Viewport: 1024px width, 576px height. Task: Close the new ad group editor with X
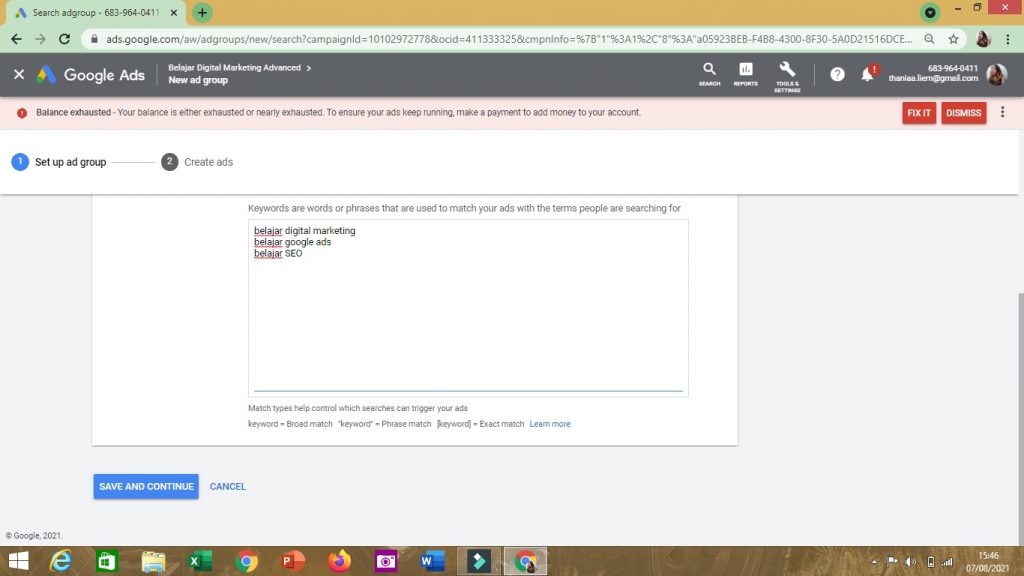point(19,75)
